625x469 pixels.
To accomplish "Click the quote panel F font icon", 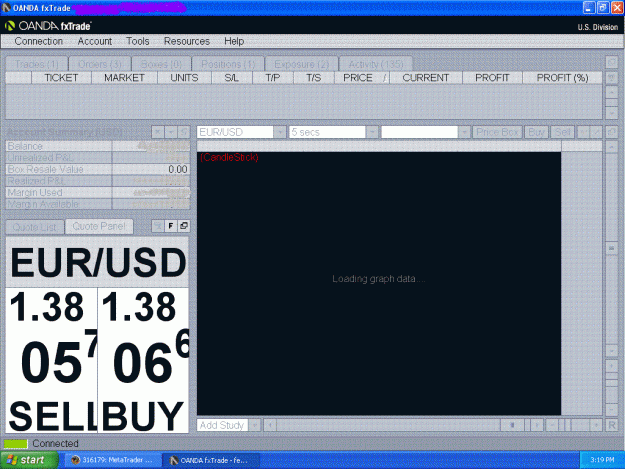I will 171,226.
